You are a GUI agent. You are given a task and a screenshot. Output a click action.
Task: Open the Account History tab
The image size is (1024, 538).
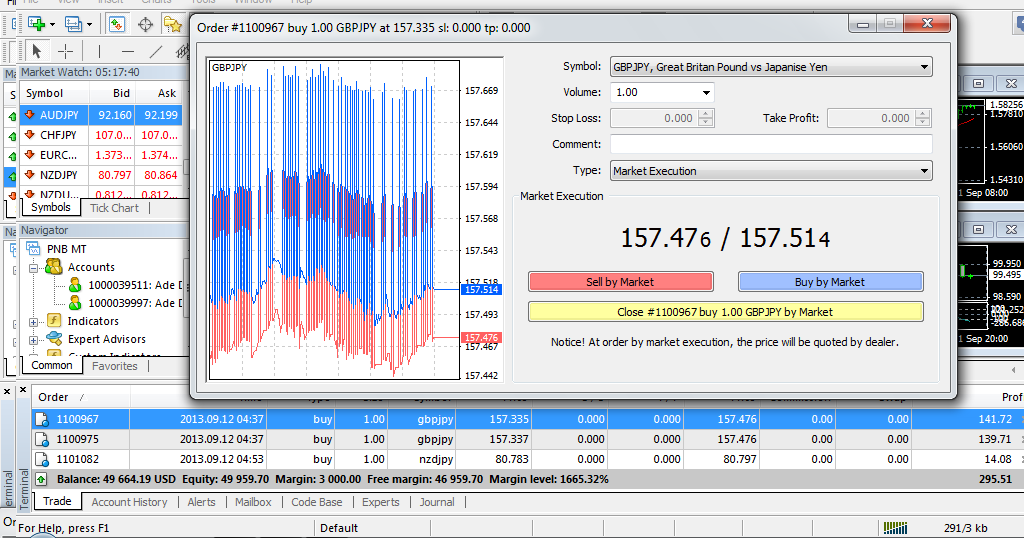pyautogui.click(x=129, y=501)
